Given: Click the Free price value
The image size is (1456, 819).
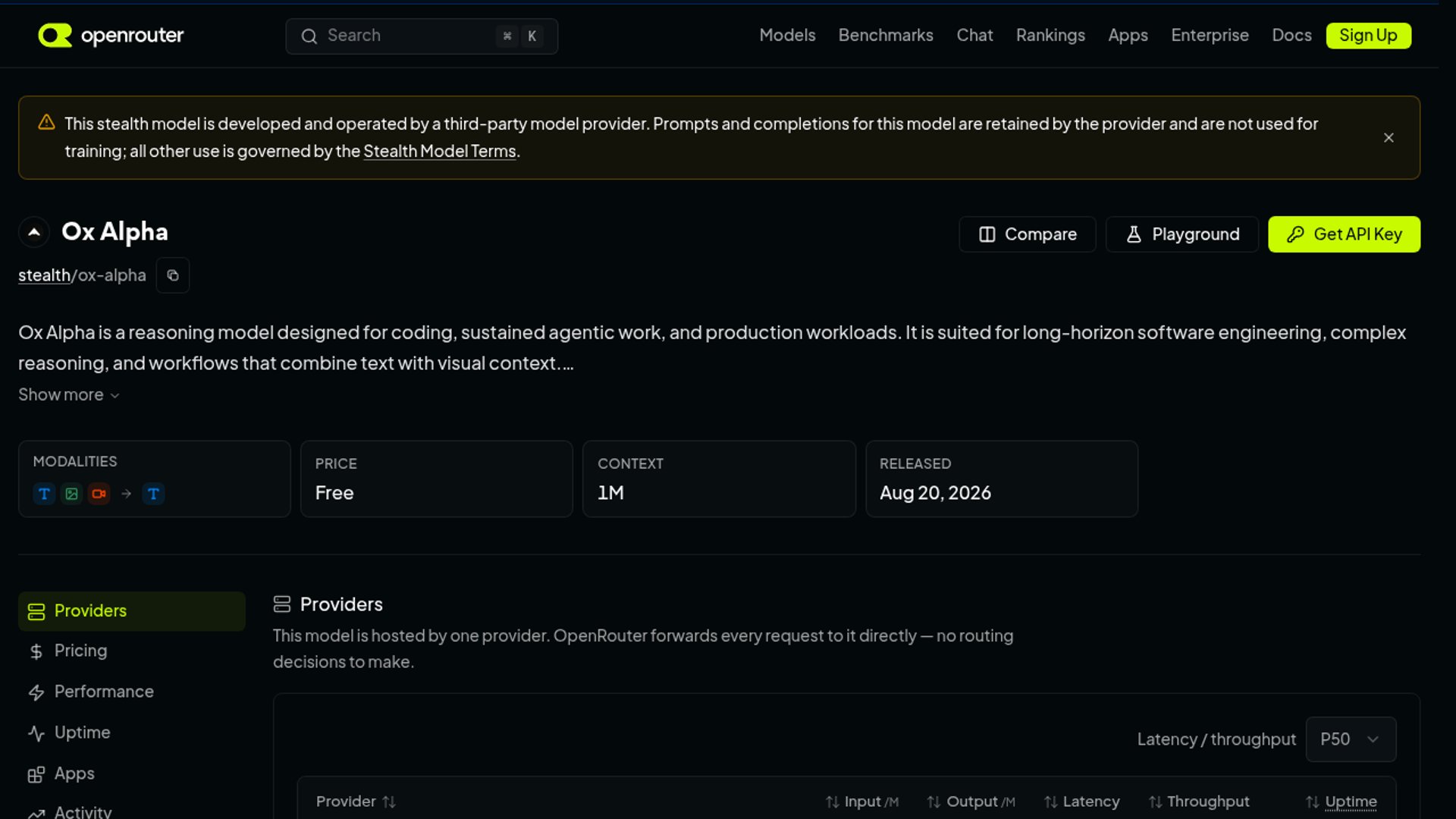Looking at the screenshot, I should (334, 493).
